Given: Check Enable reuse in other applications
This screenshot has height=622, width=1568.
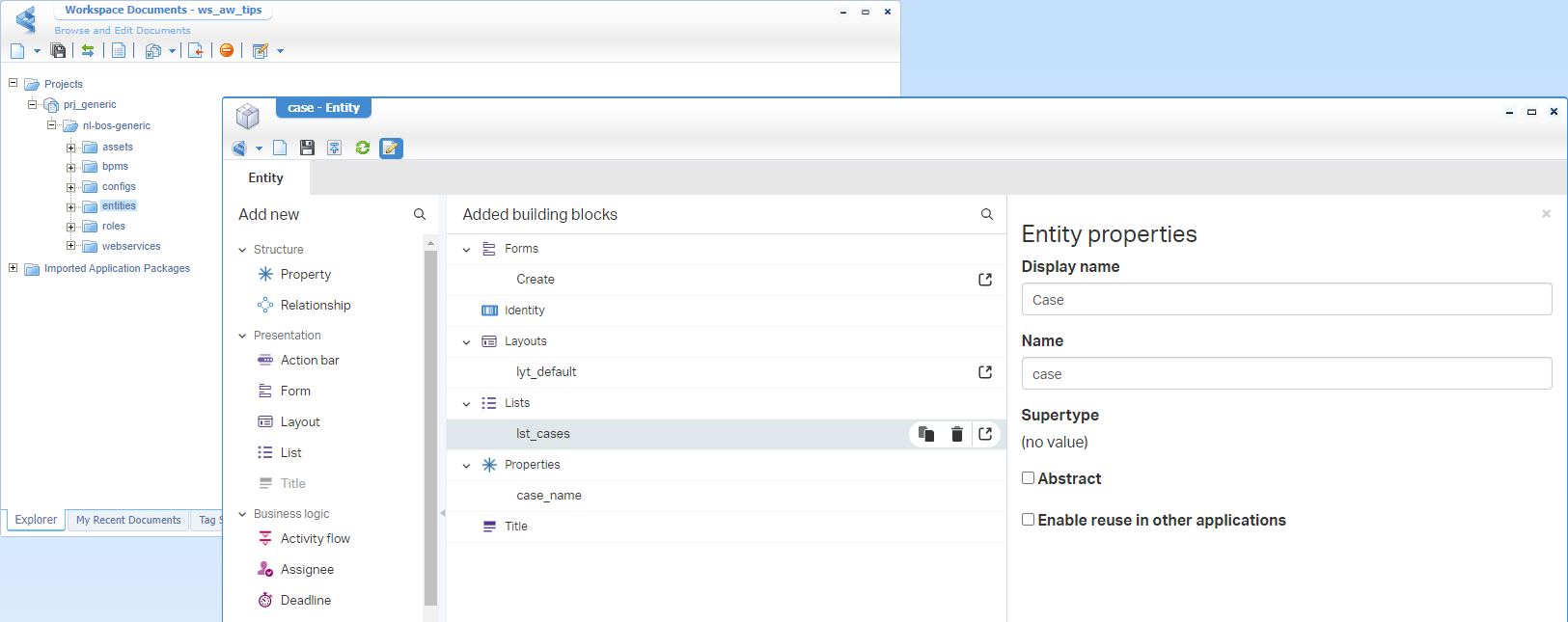Looking at the screenshot, I should point(1029,520).
